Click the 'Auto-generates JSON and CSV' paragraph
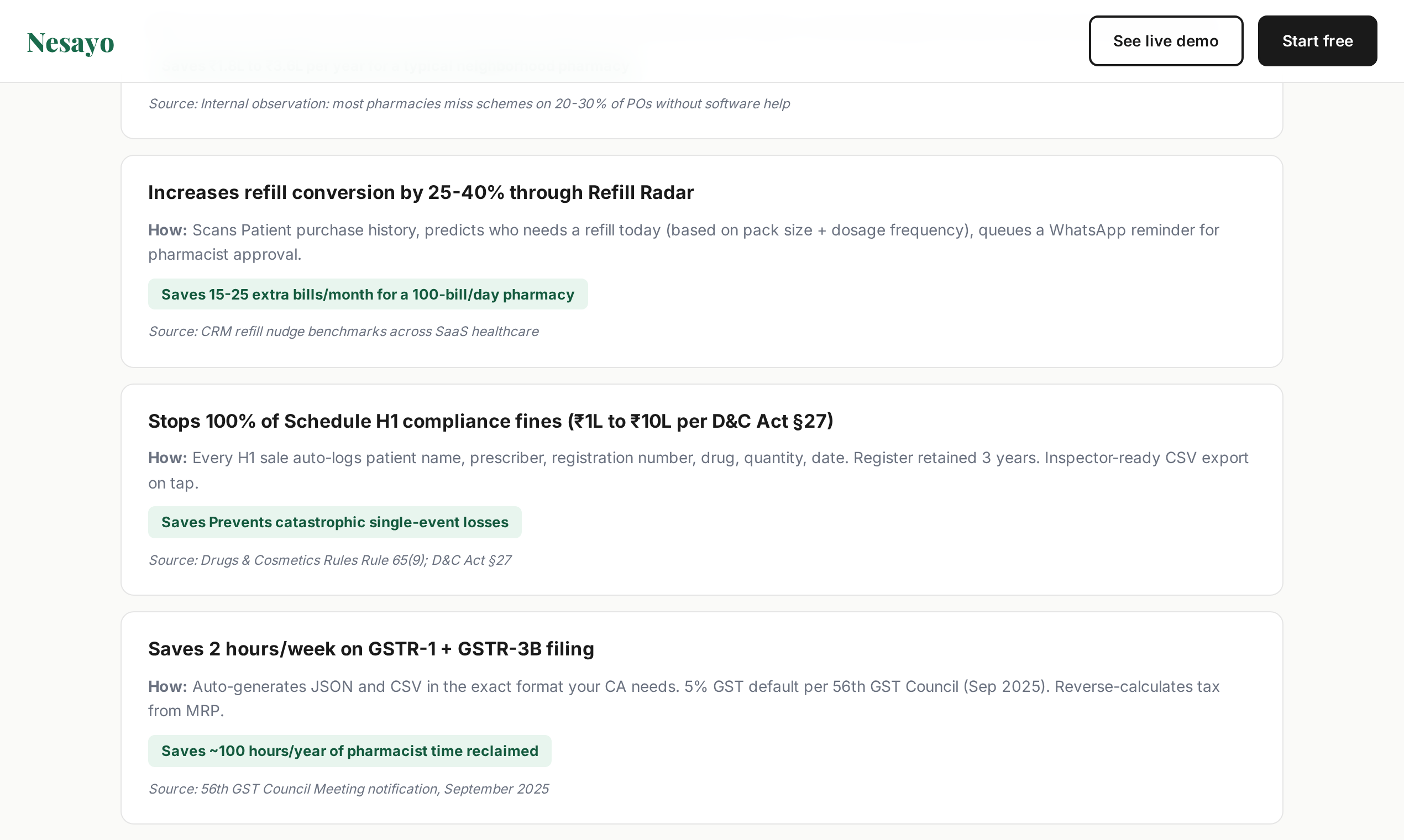This screenshot has height=840, width=1404. [683, 699]
